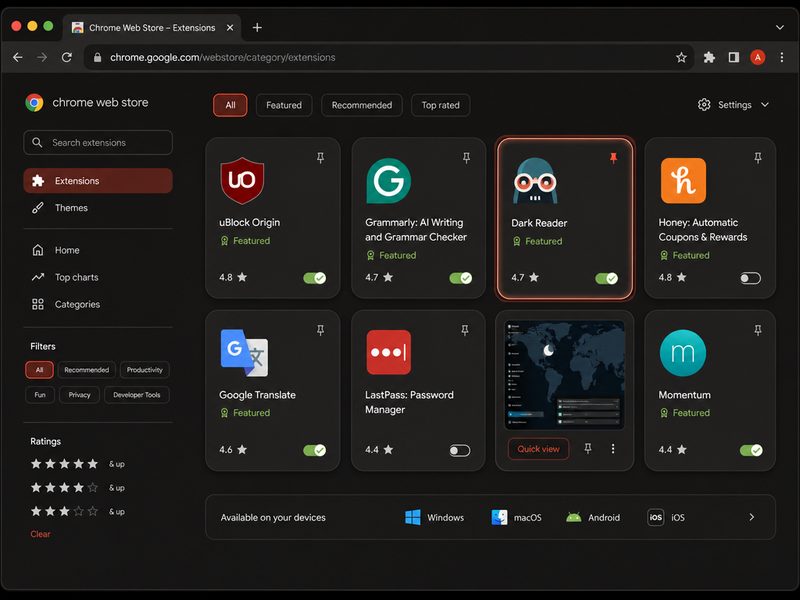Viewport: 800px width, 600px height.
Task: Click the Android platform icon
Action: point(574,517)
